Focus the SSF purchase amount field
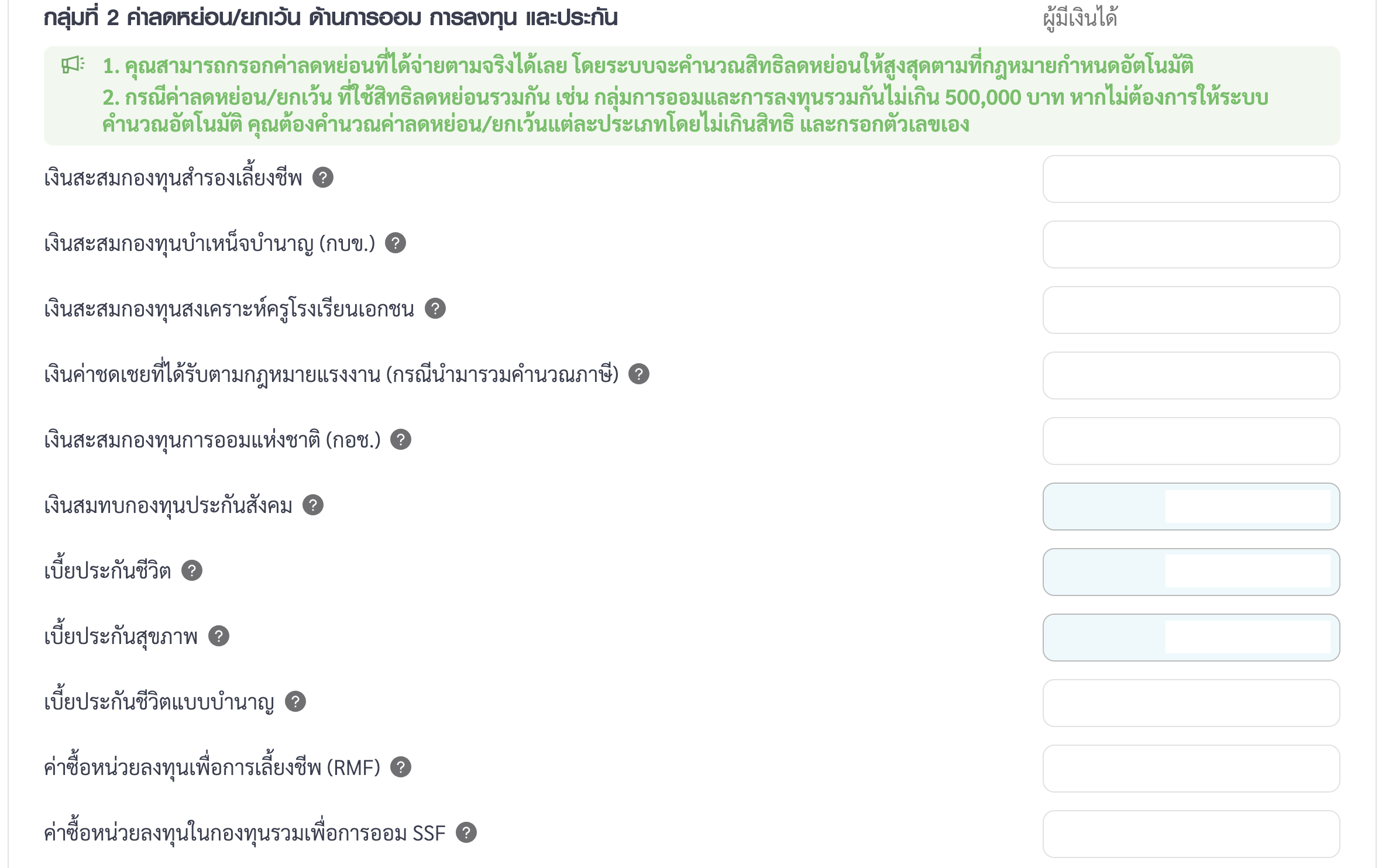The image size is (1382, 868). pos(1191,834)
